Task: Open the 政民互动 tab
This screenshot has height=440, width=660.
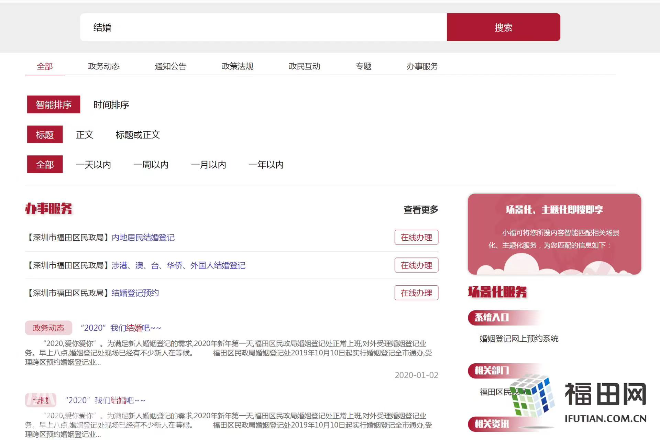Action: pos(304,66)
